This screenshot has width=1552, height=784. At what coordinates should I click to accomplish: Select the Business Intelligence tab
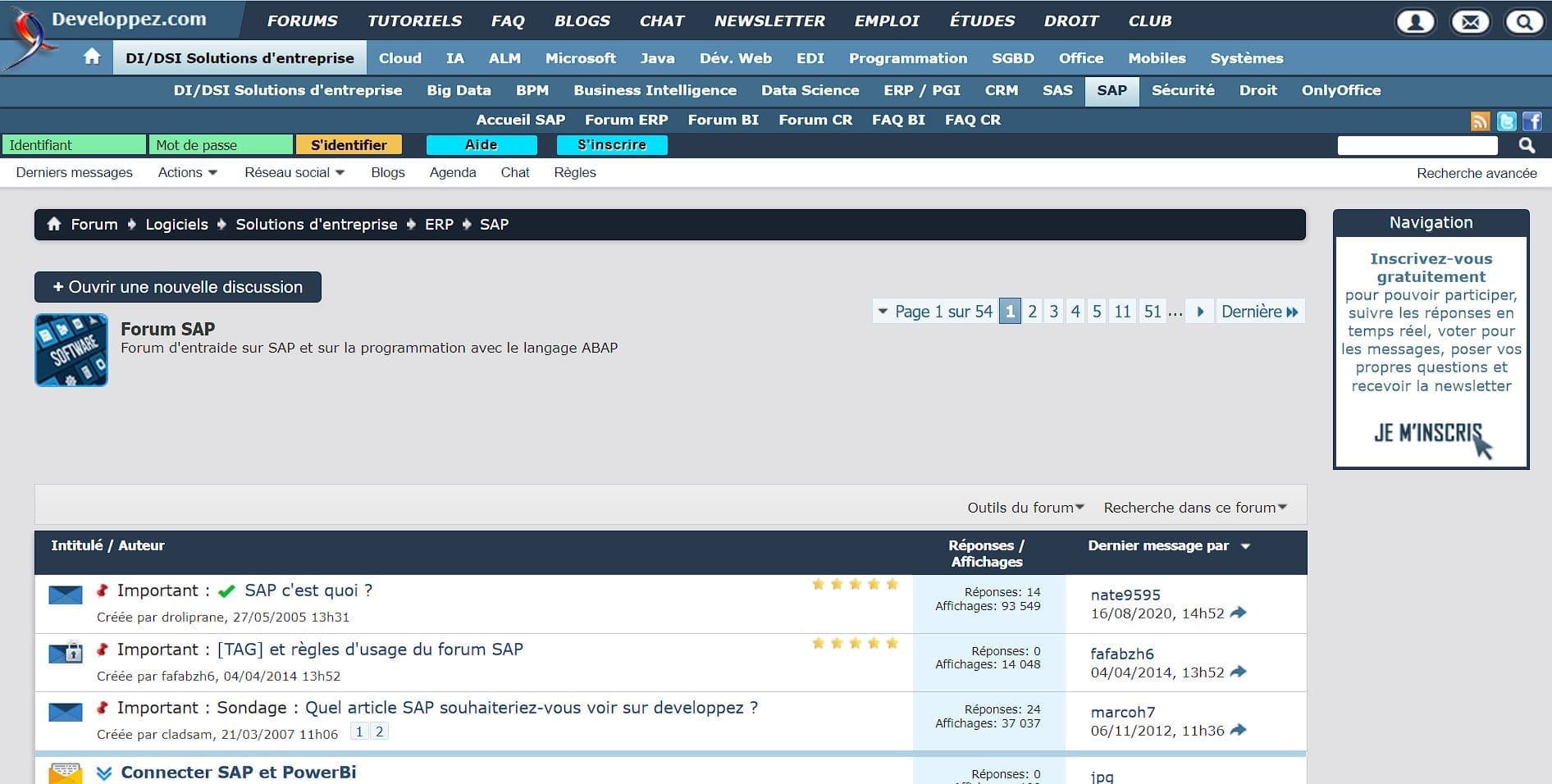click(655, 90)
